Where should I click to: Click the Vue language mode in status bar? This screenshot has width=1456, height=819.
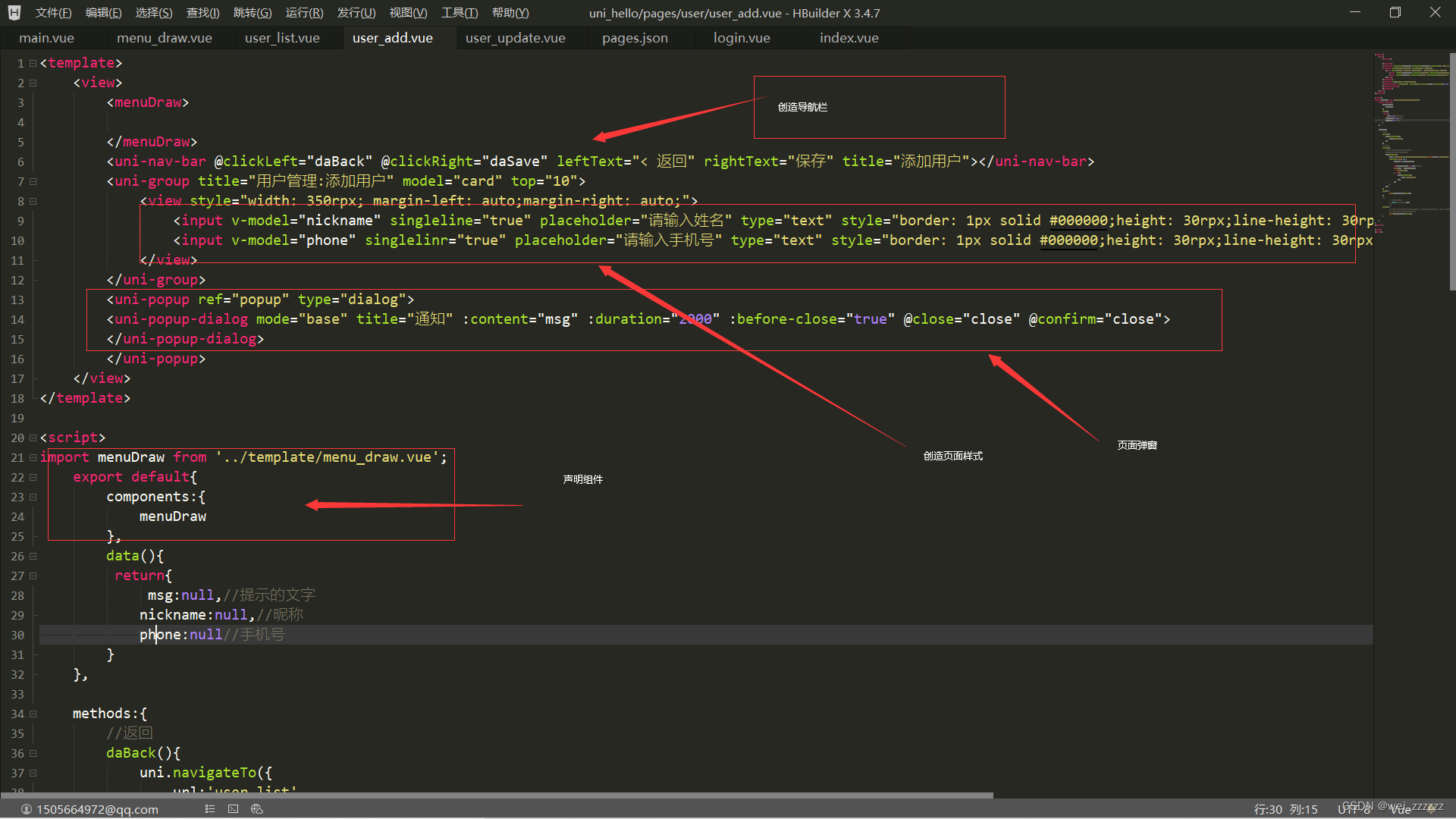(1400, 809)
